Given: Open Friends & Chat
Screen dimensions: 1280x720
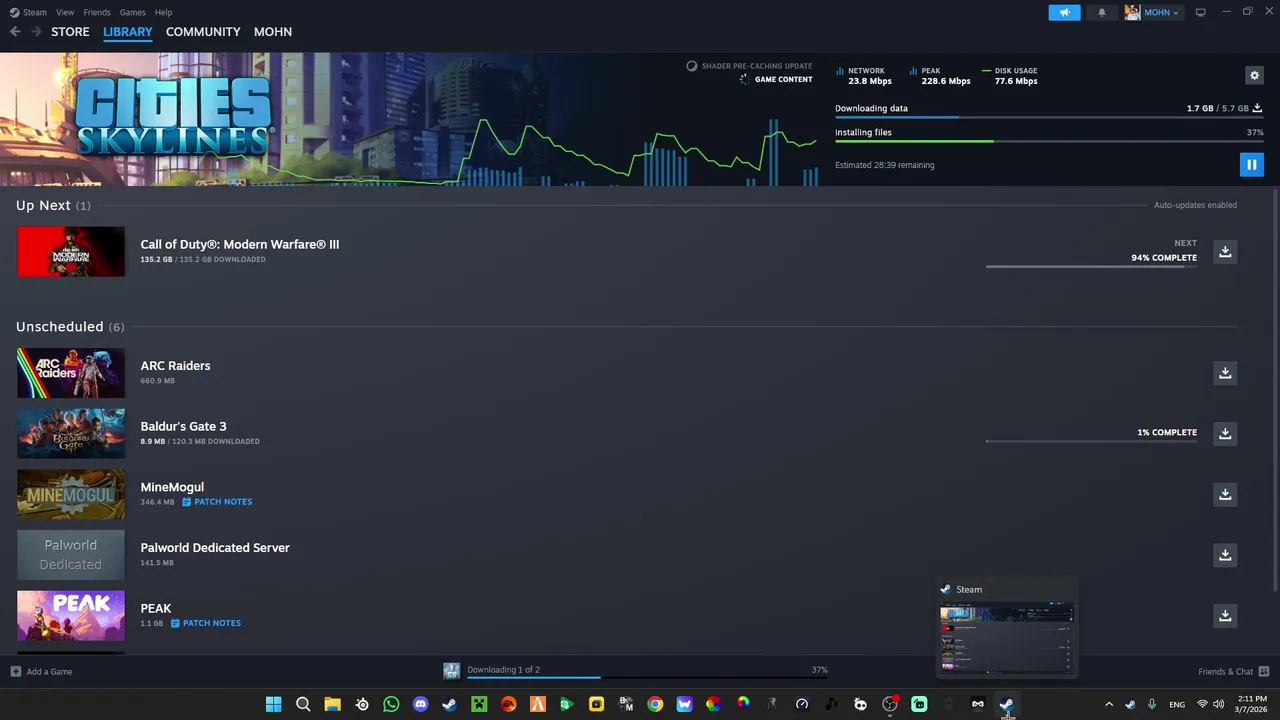Looking at the screenshot, I should pos(1234,671).
